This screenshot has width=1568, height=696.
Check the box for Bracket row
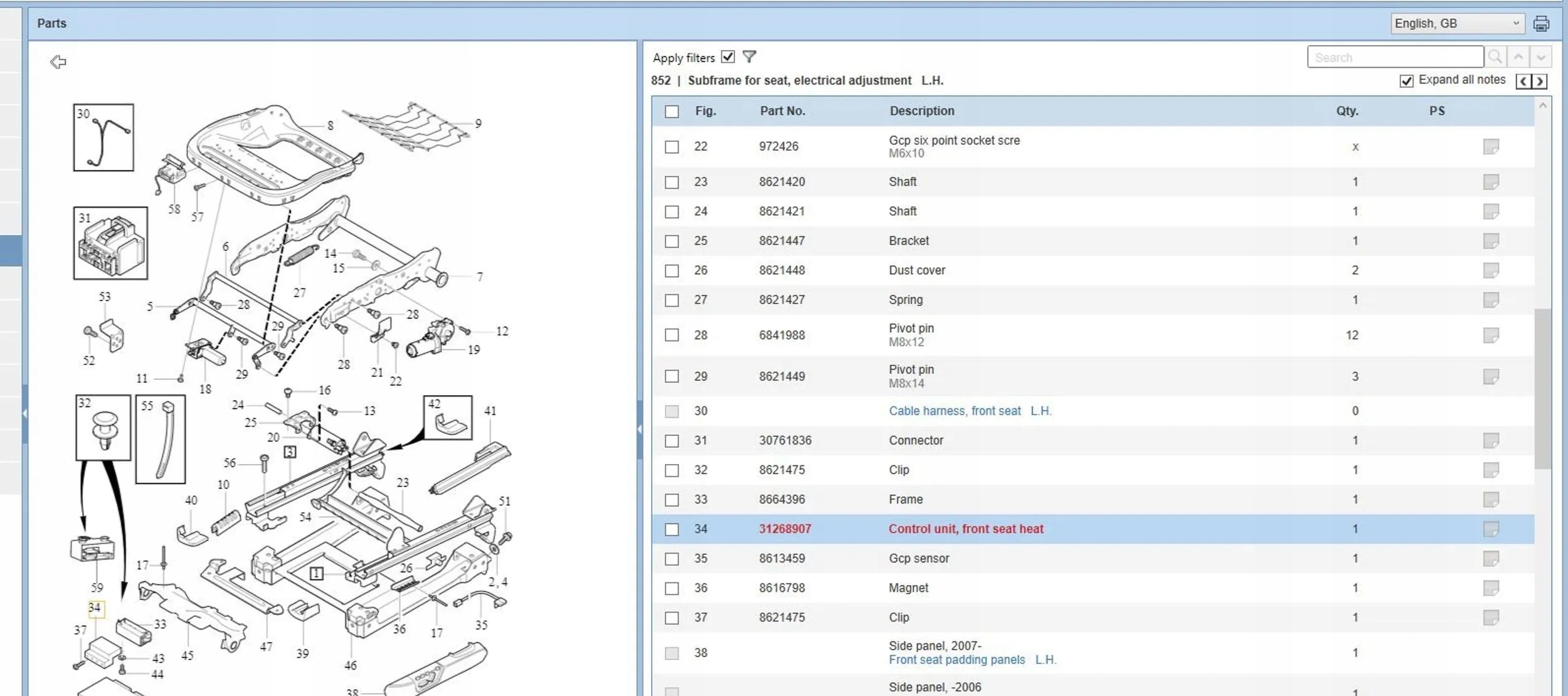672,241
